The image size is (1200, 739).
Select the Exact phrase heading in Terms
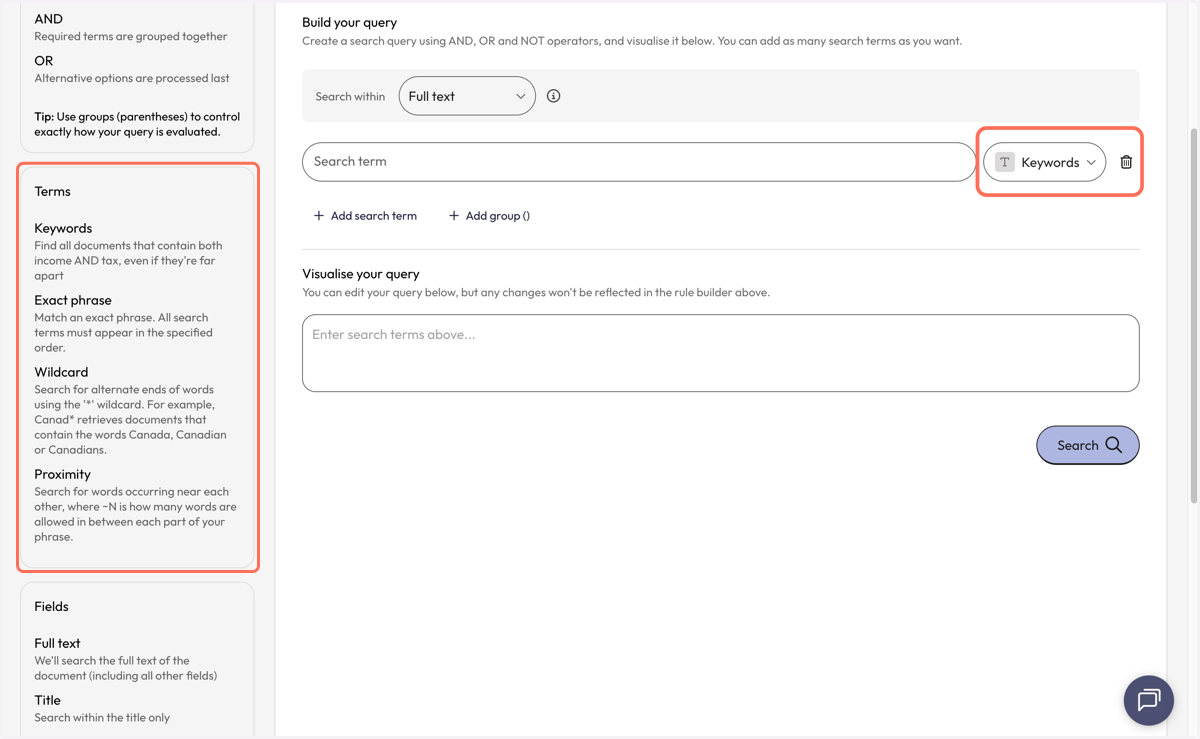[73, 300]
